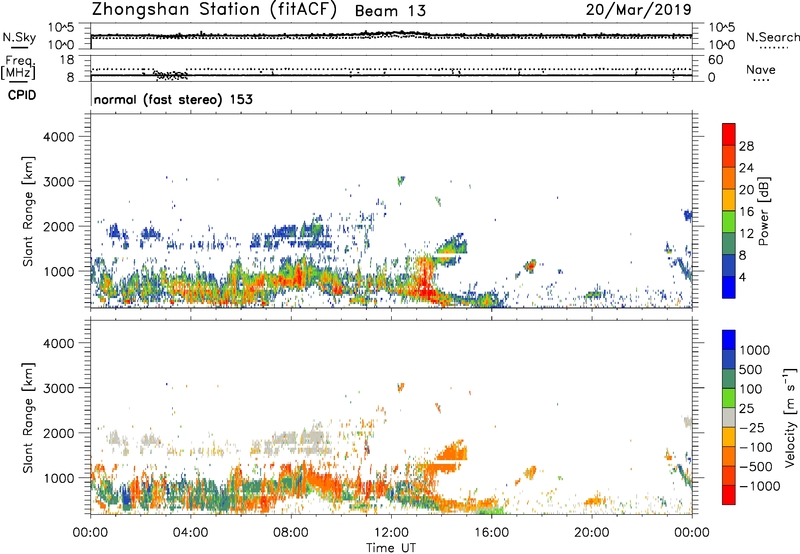
Task: Click the 12:00 time tick label
Action: click(391, 533)
